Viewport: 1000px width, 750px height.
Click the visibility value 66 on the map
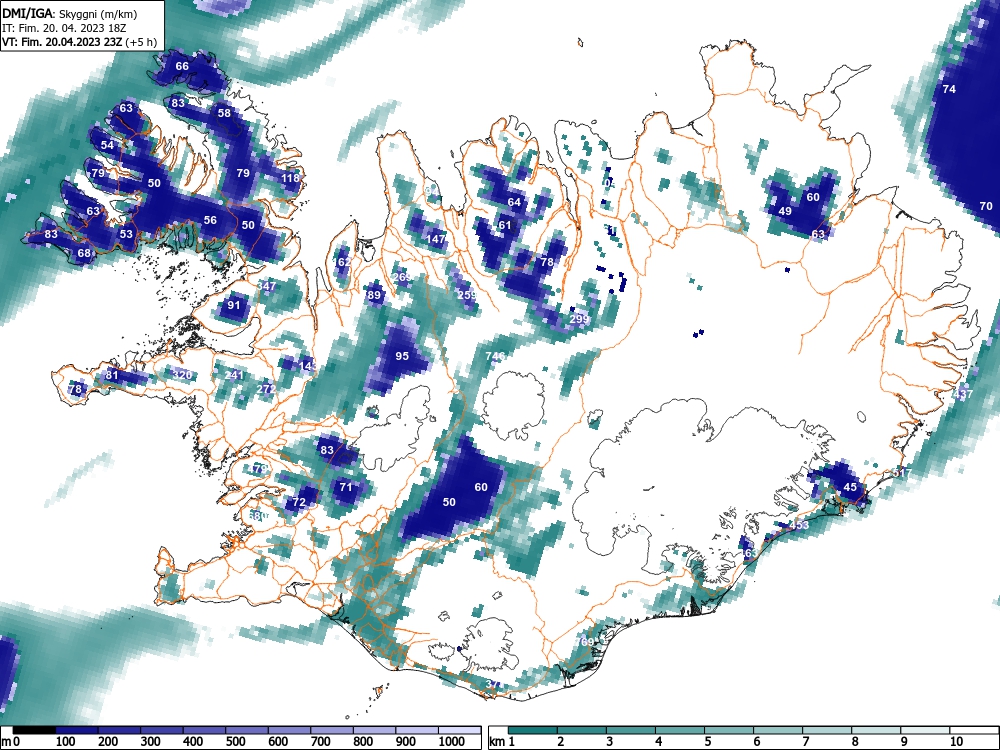coord(182,66)
